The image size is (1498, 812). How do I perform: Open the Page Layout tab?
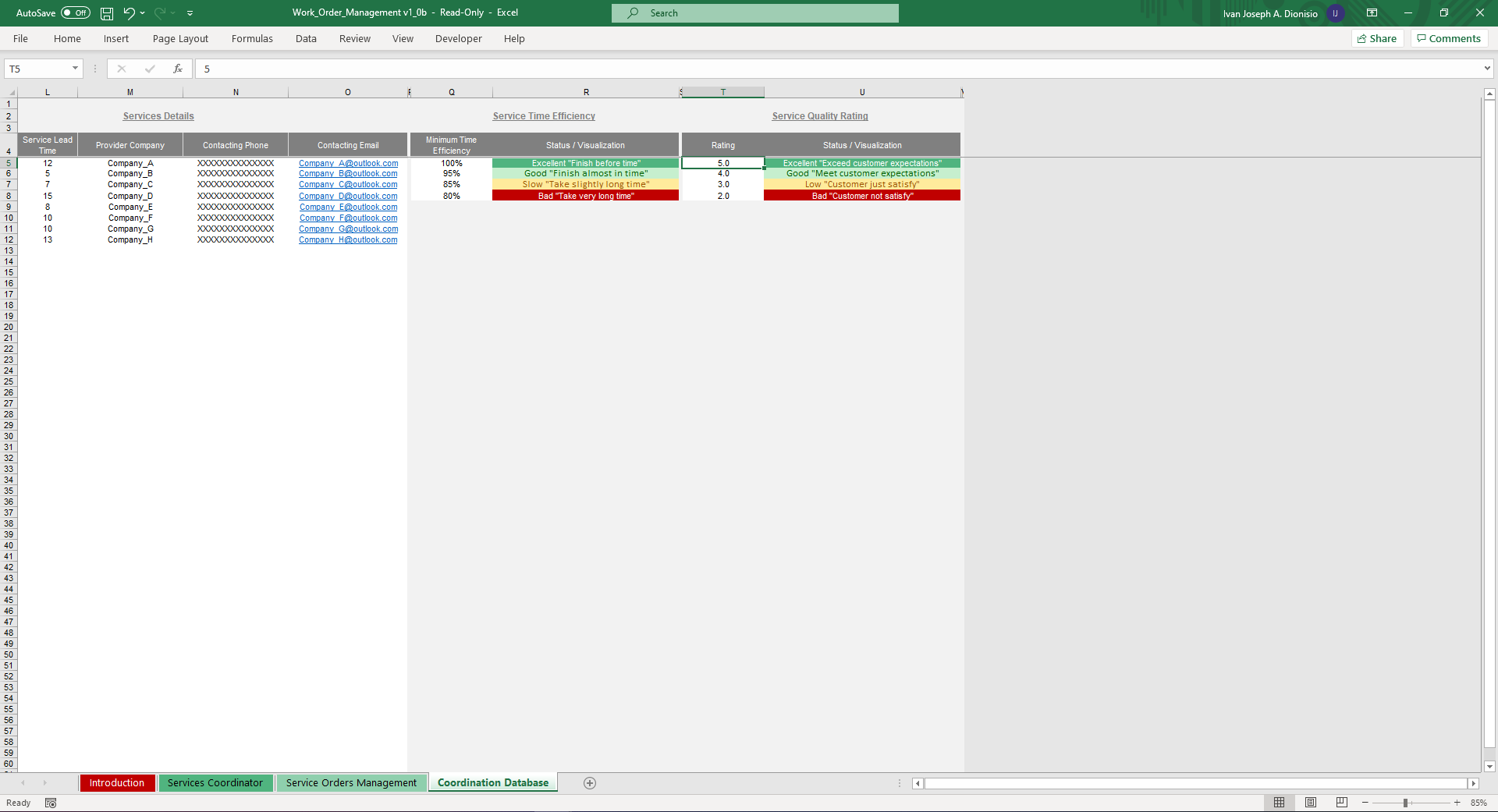click(x=180, y=38)
